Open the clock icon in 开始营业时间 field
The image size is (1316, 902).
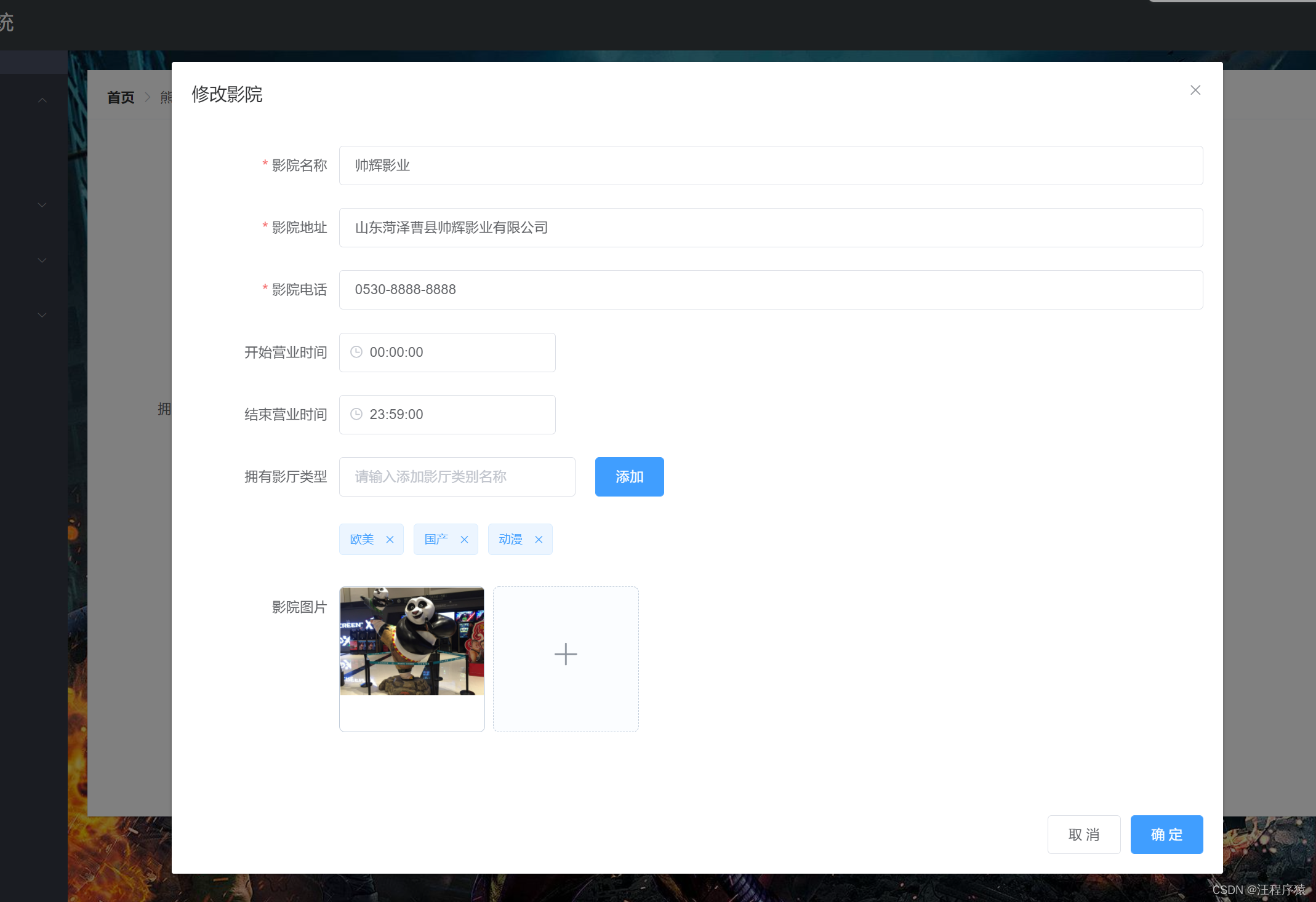[x=356, y=352]
